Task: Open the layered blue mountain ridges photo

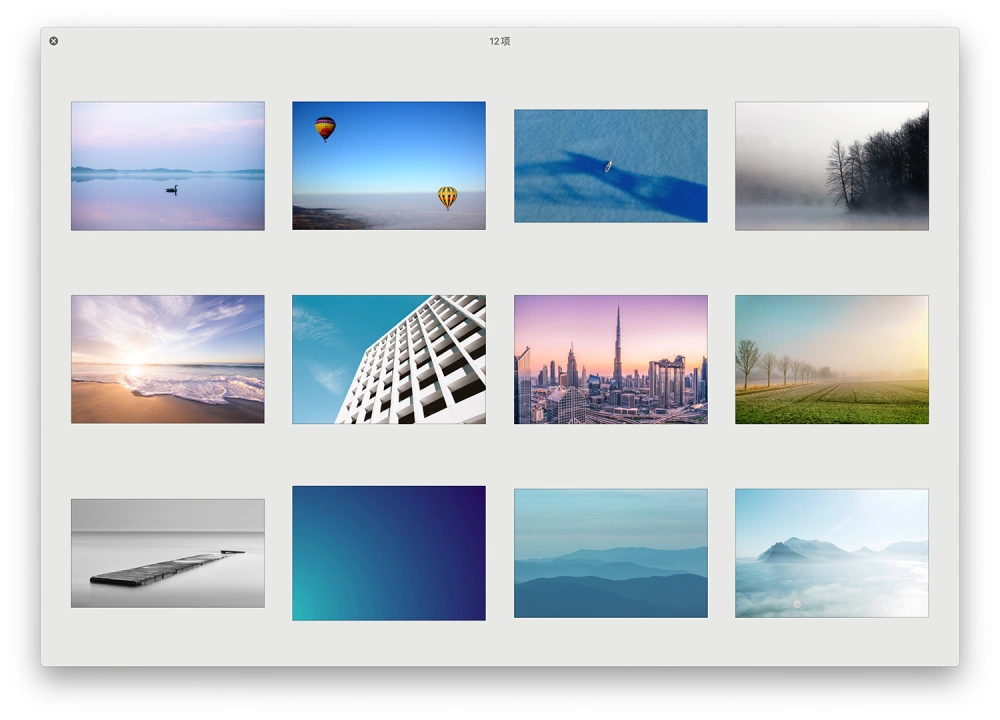Action: [x=611, y=553]
